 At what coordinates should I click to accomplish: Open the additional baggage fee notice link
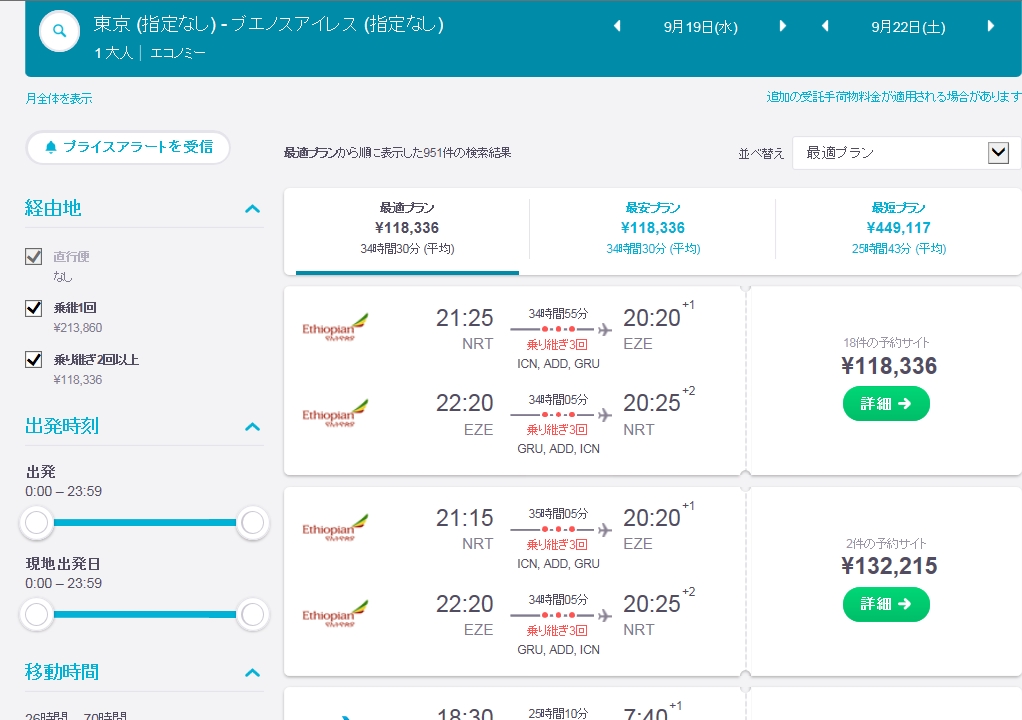point(894,97)
